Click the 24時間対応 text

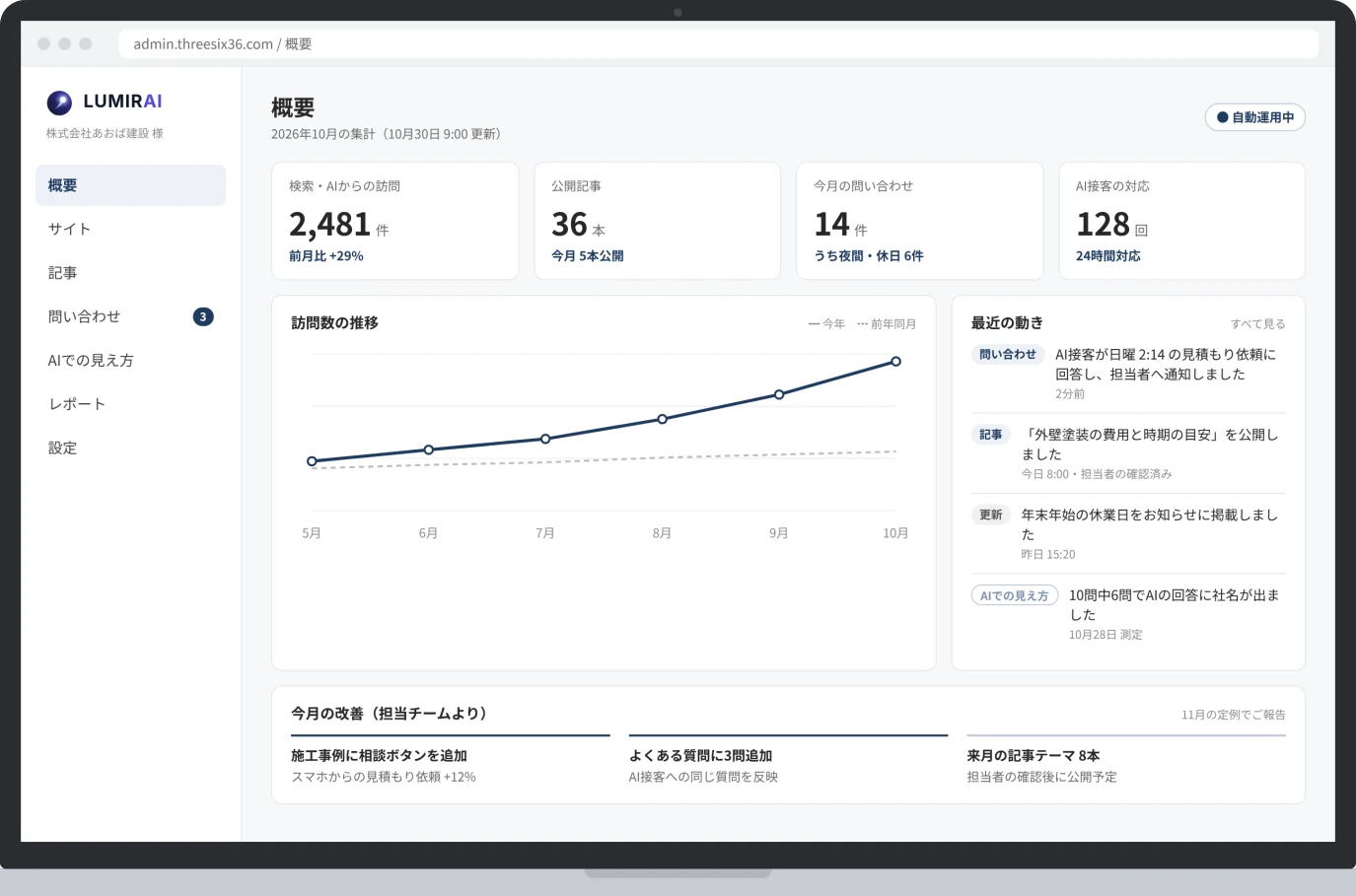click(1108, 256)
